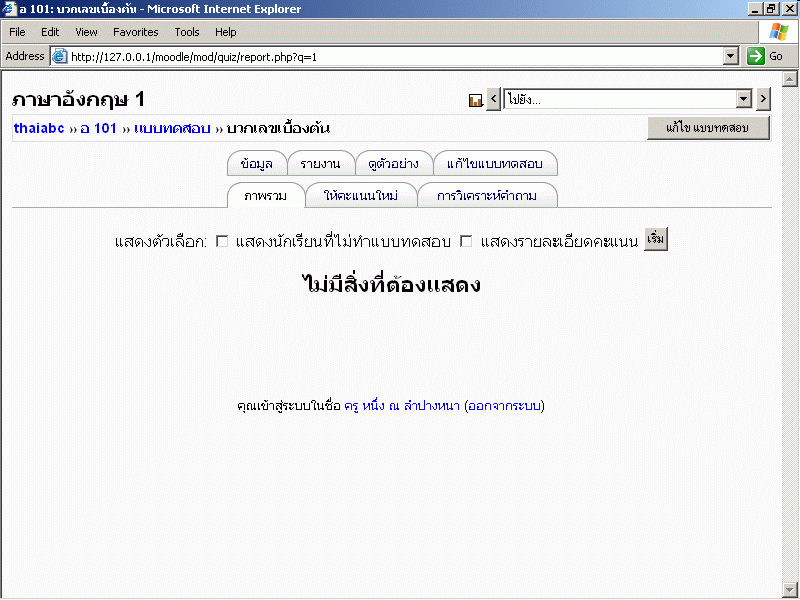Screen dimensions: 800x600
Task: Click the activity icon beside the jump menu
Action: [x=476, y=100]
